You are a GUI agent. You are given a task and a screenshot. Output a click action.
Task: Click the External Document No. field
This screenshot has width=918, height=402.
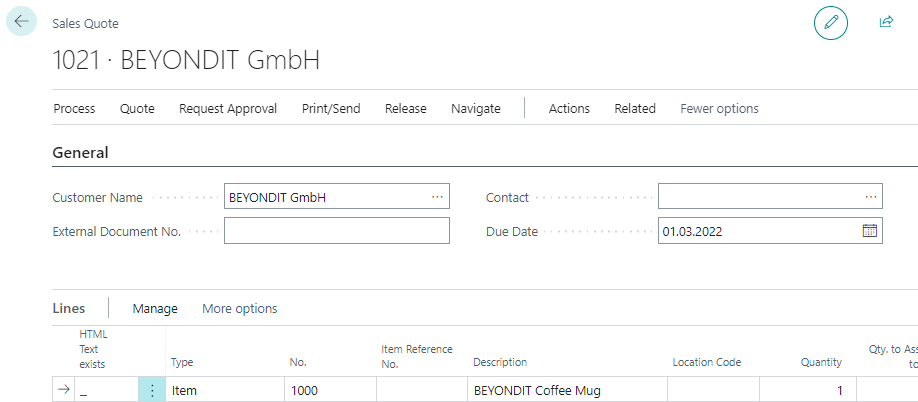pyautogui.click(x=336, y=231)
